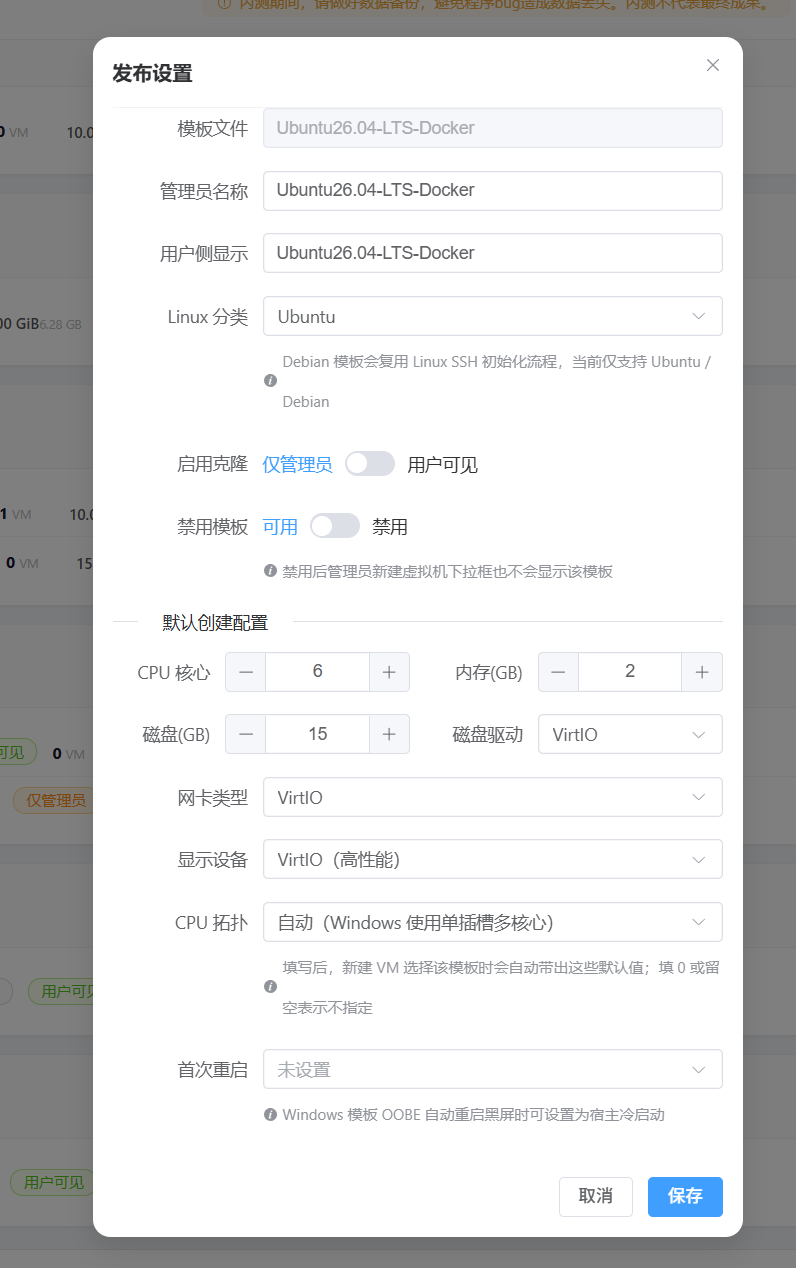Click info icon beside Windows 模板 OOBE hint
Screen dimensions: 796x1268
pos(270,1114)
